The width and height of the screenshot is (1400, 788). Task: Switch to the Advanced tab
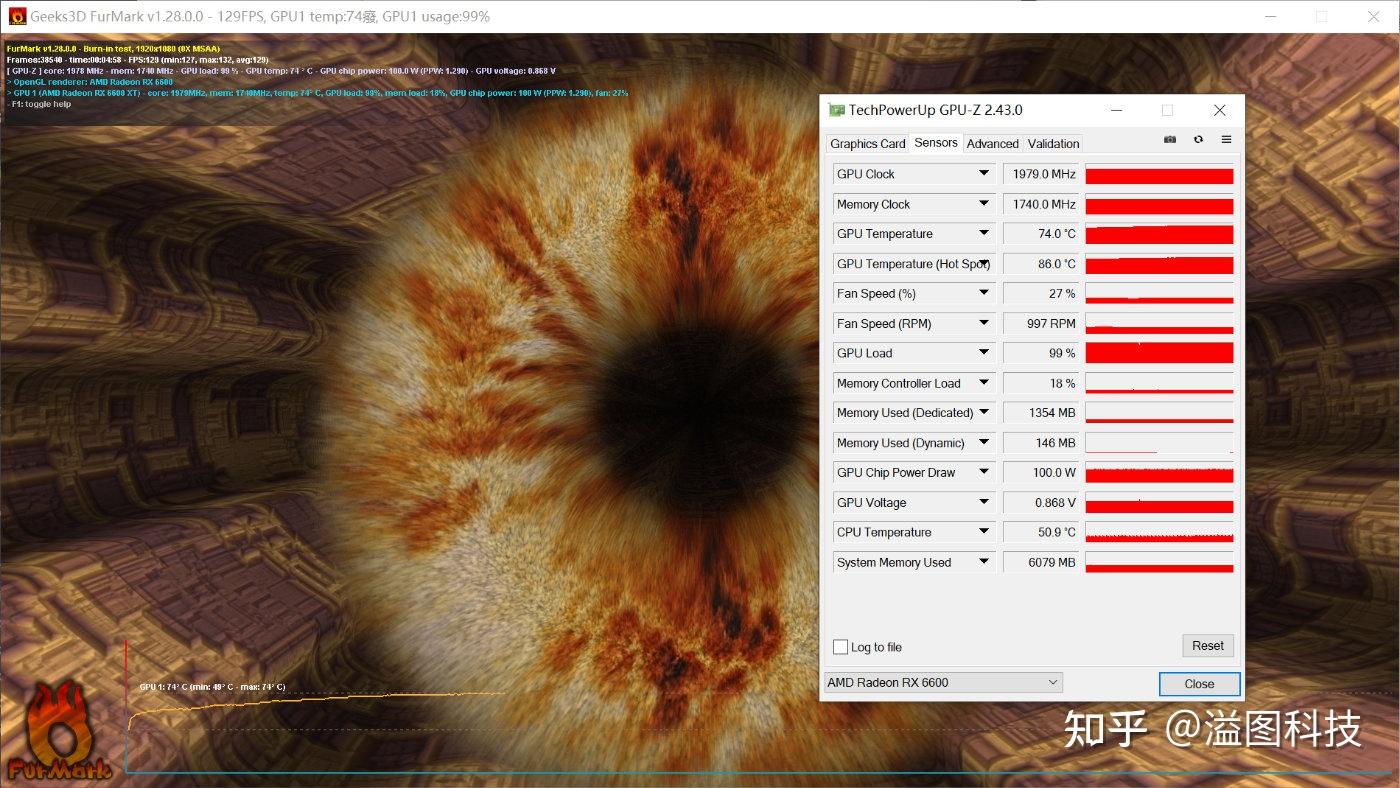993,144
